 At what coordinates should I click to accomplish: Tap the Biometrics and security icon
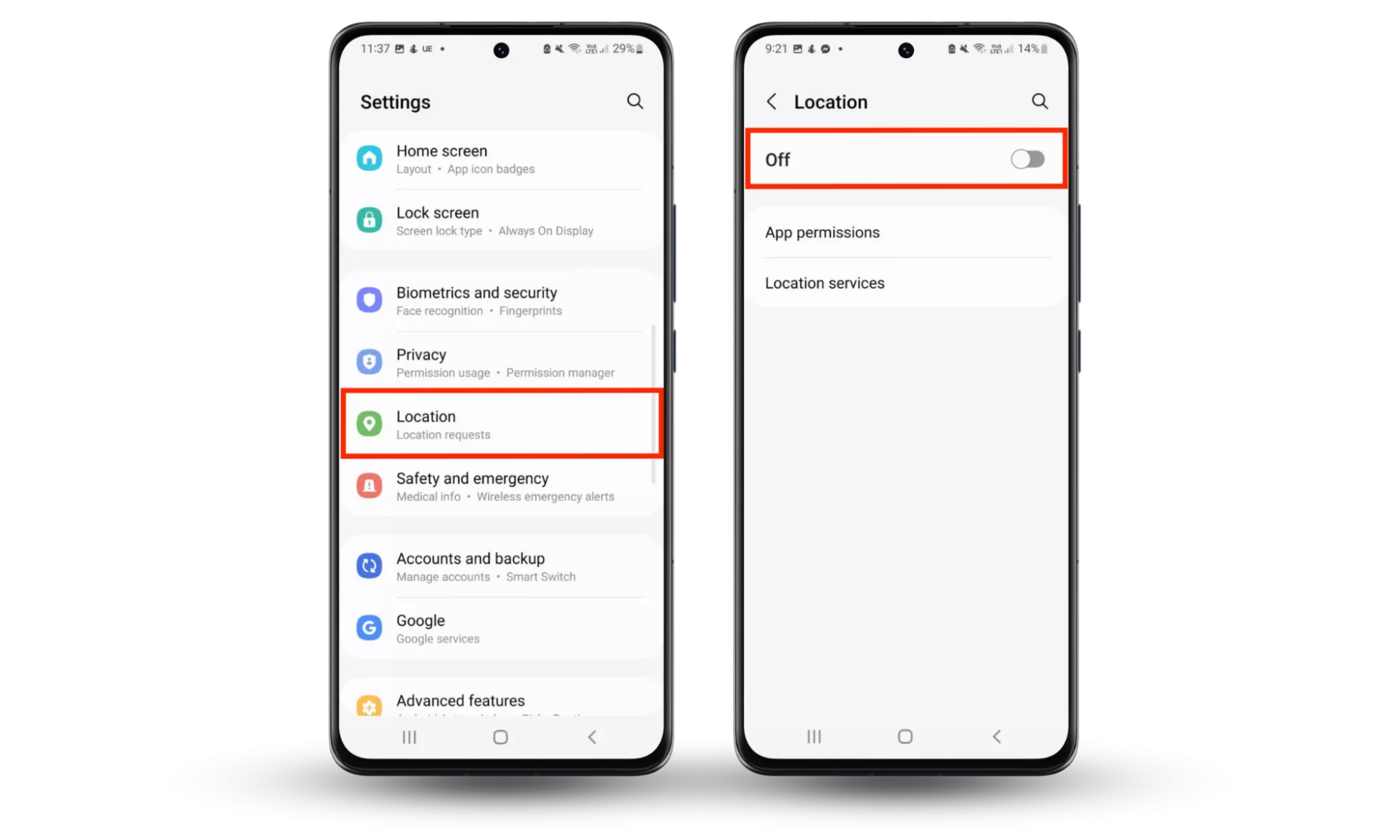point(369,299)
